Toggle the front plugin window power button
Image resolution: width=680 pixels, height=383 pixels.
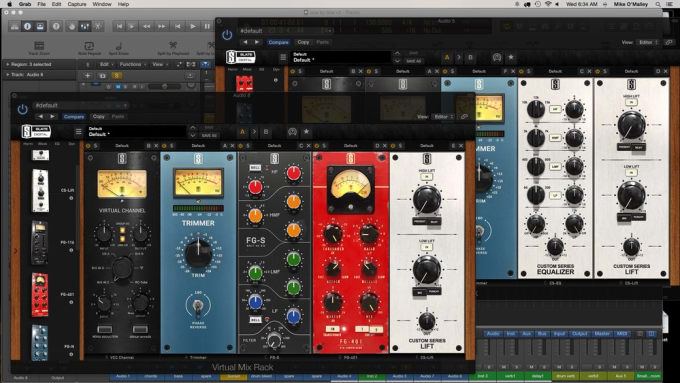click(23, 110)
